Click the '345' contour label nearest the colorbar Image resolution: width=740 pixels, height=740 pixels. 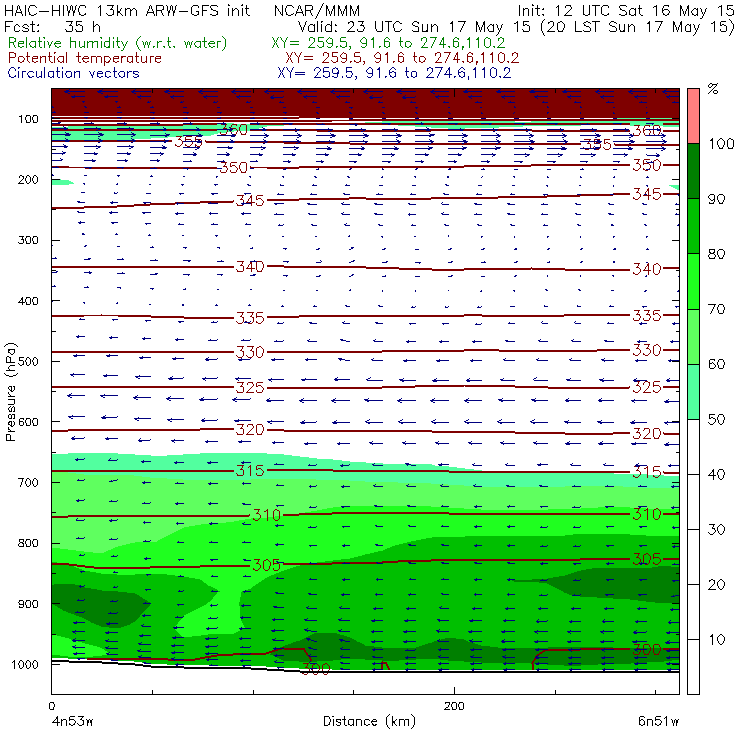(x=647, y=194)
